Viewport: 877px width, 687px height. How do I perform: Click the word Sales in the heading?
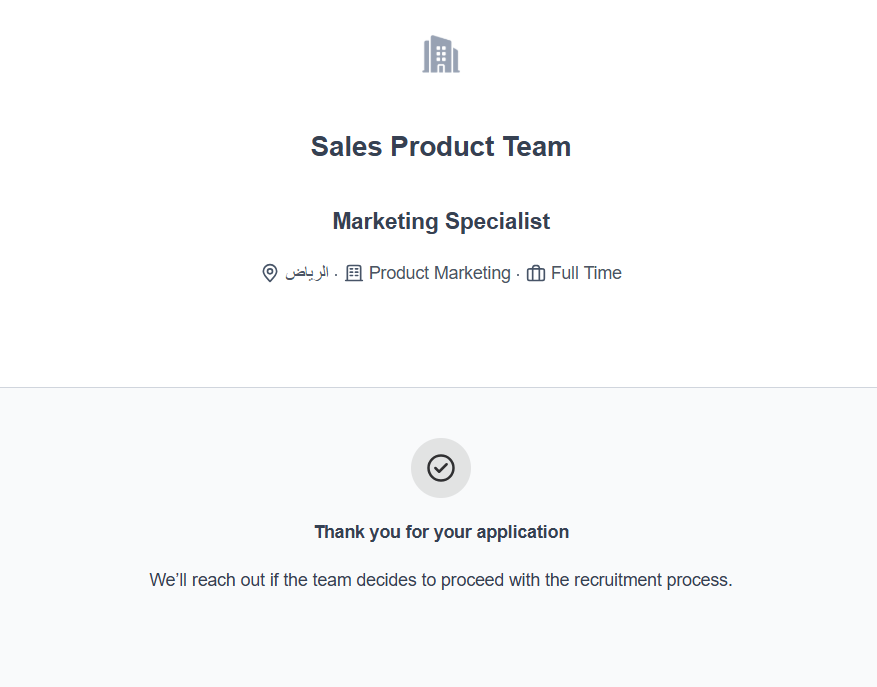346,147
